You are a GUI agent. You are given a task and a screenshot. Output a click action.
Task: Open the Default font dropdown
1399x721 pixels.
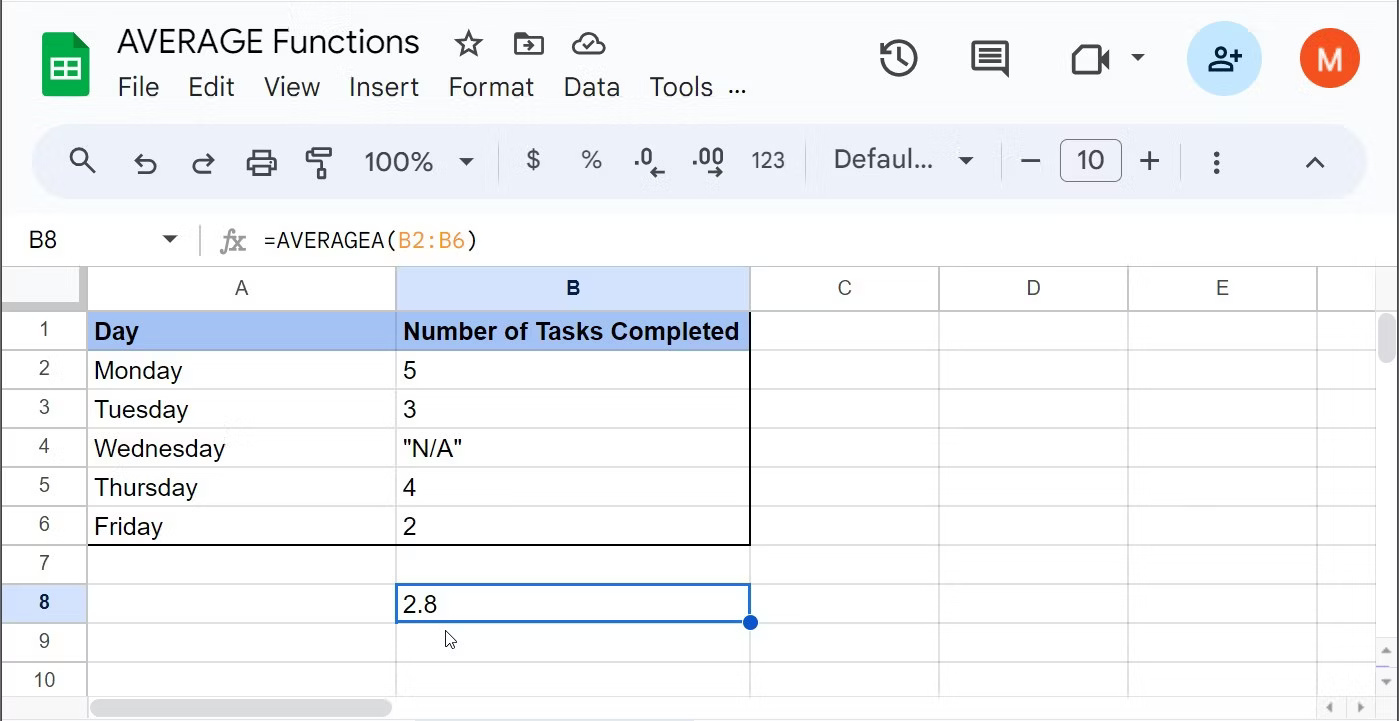[x=903, y=160]
